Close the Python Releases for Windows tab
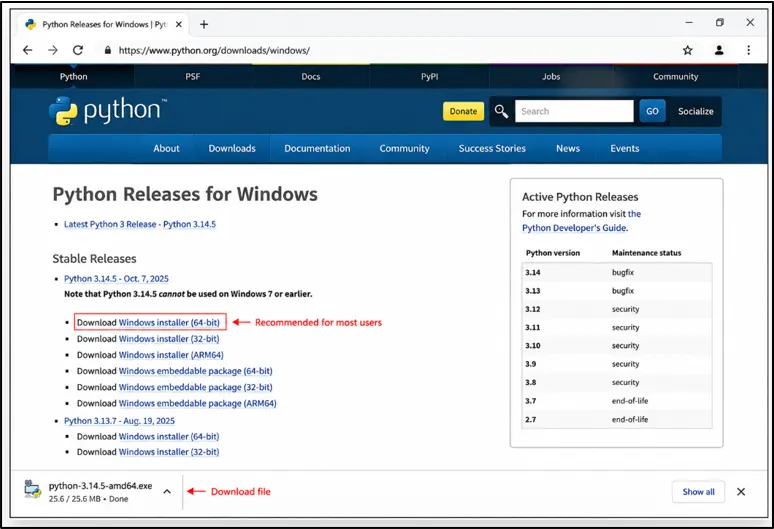This screenshot has height=529, width=774. [179, 24]
